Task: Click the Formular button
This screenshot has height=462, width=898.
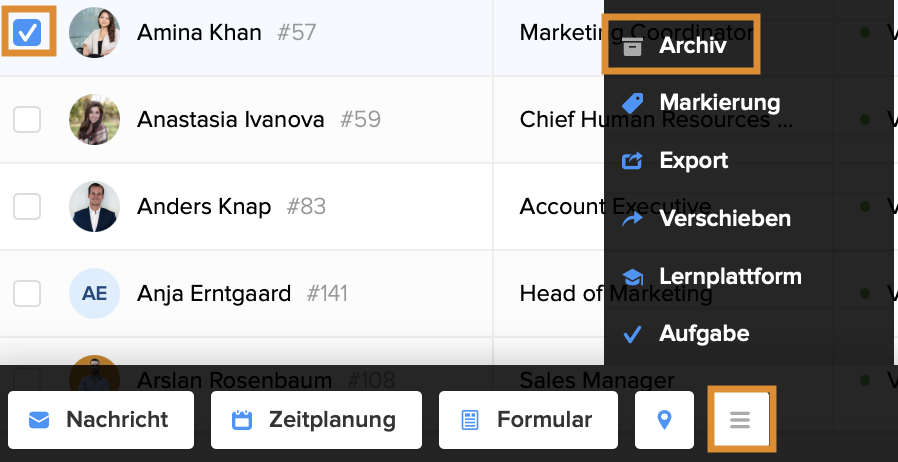Action: 528,420
